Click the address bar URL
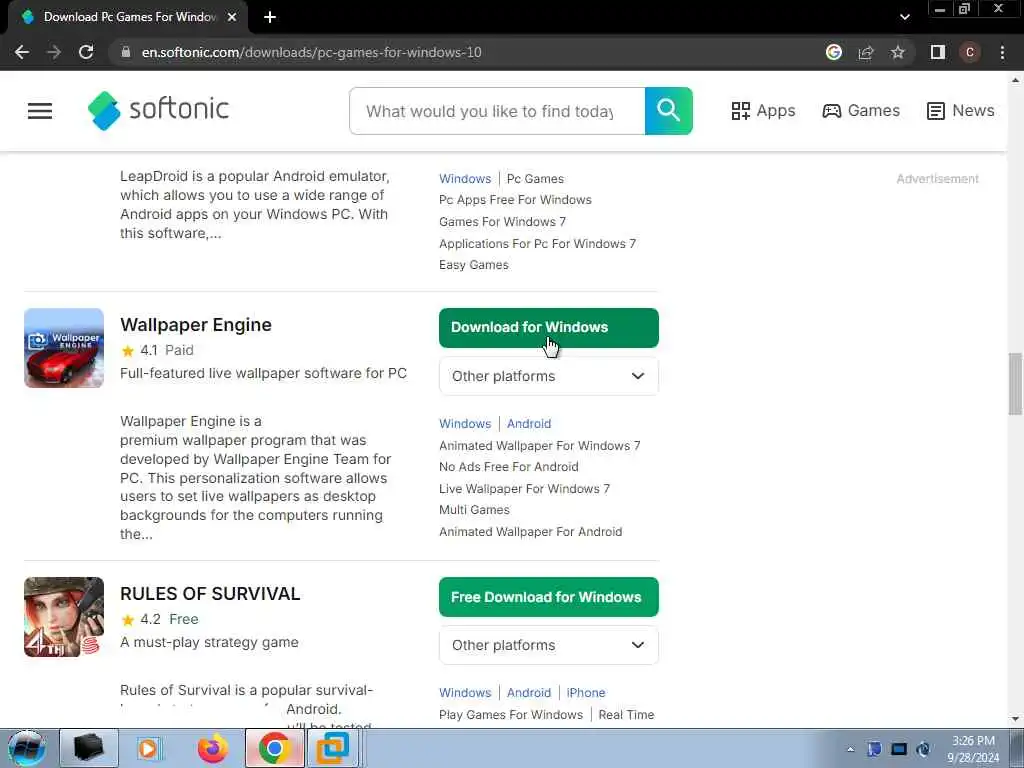Image resolution: width=1024 pixels, height=768 pixels. pyautogui.click(x=312, y=52)
